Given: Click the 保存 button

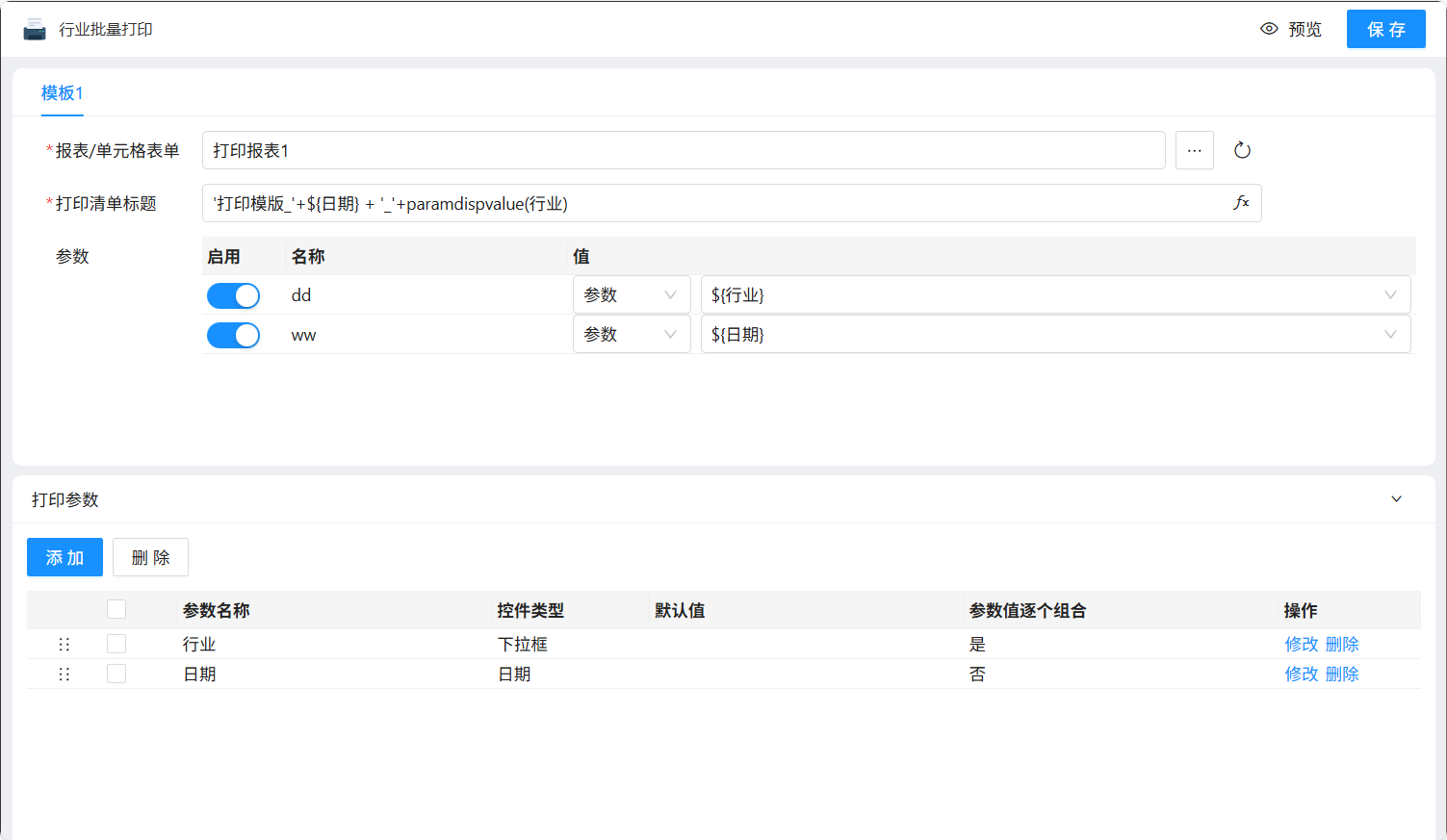Looking at the screenshot, I should tap(1385, 30).
